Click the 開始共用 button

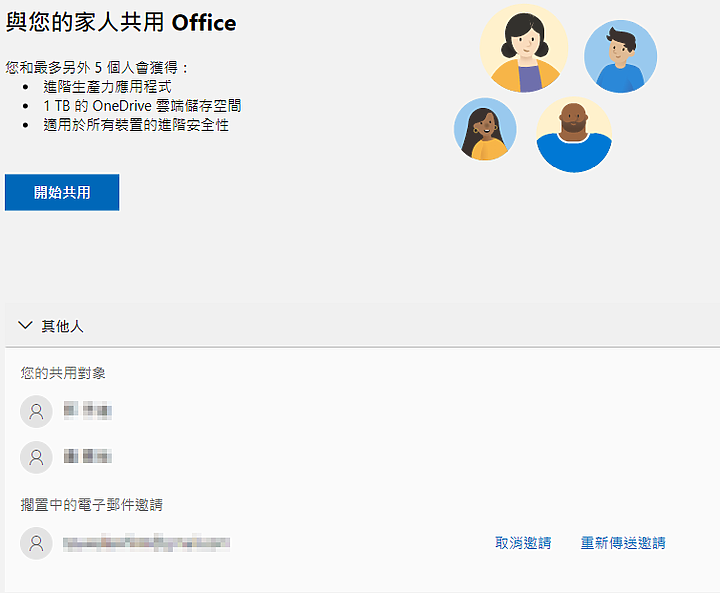tap(62, 192)
